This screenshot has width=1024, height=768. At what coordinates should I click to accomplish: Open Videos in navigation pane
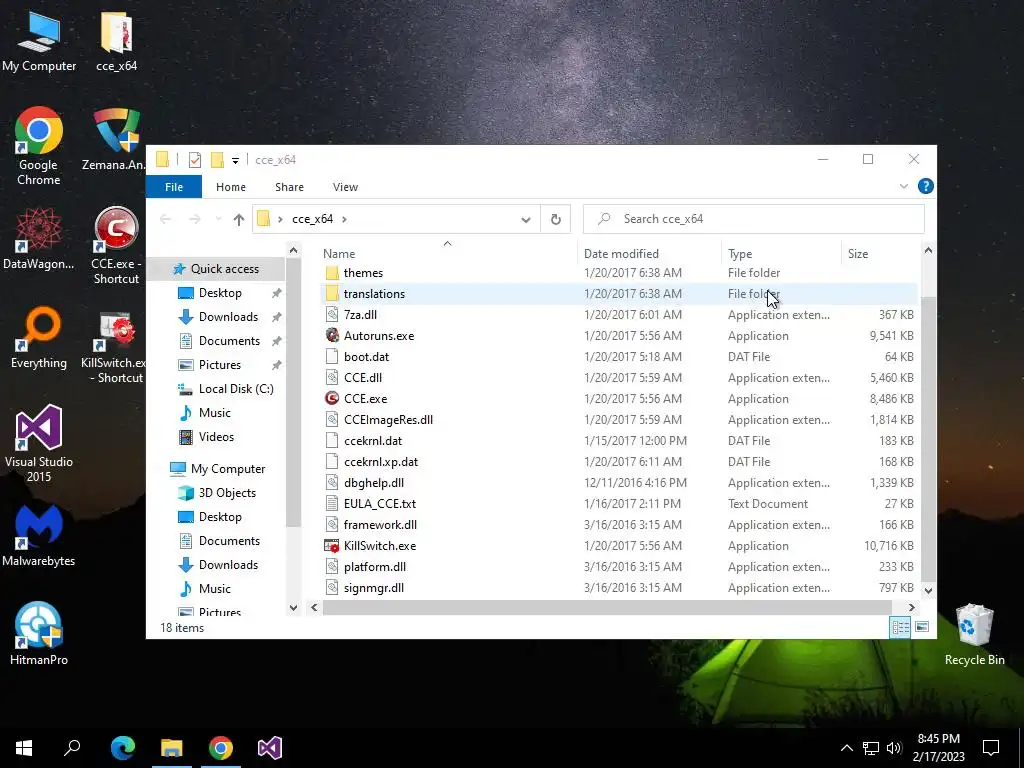(216, 436)
